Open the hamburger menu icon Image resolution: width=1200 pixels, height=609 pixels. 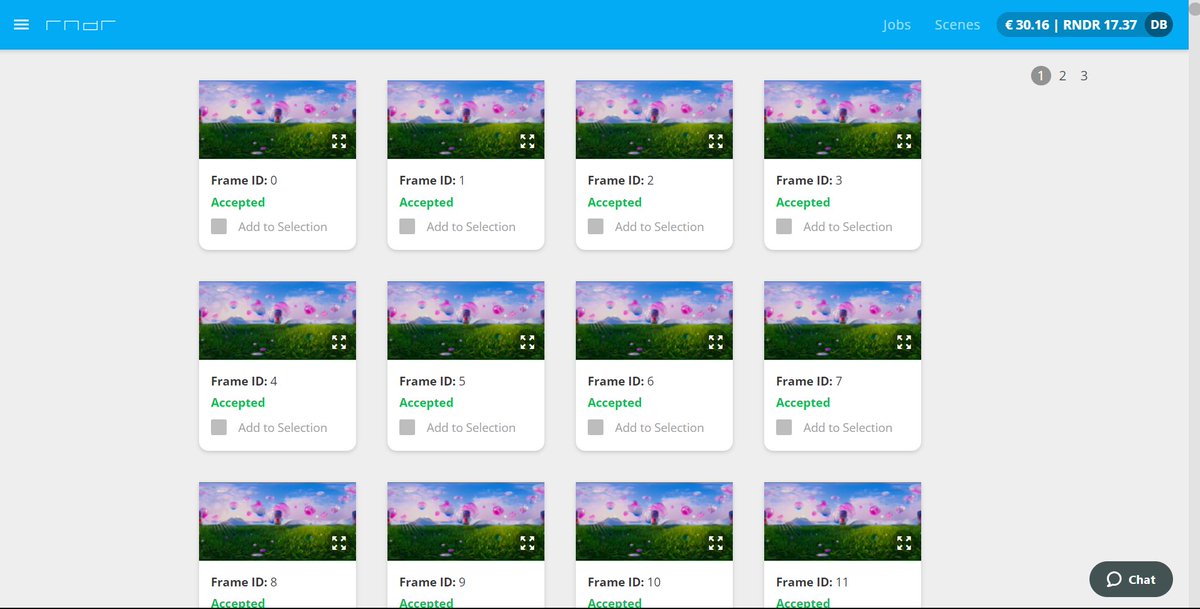pyautogui.click(x=21, y=24)
